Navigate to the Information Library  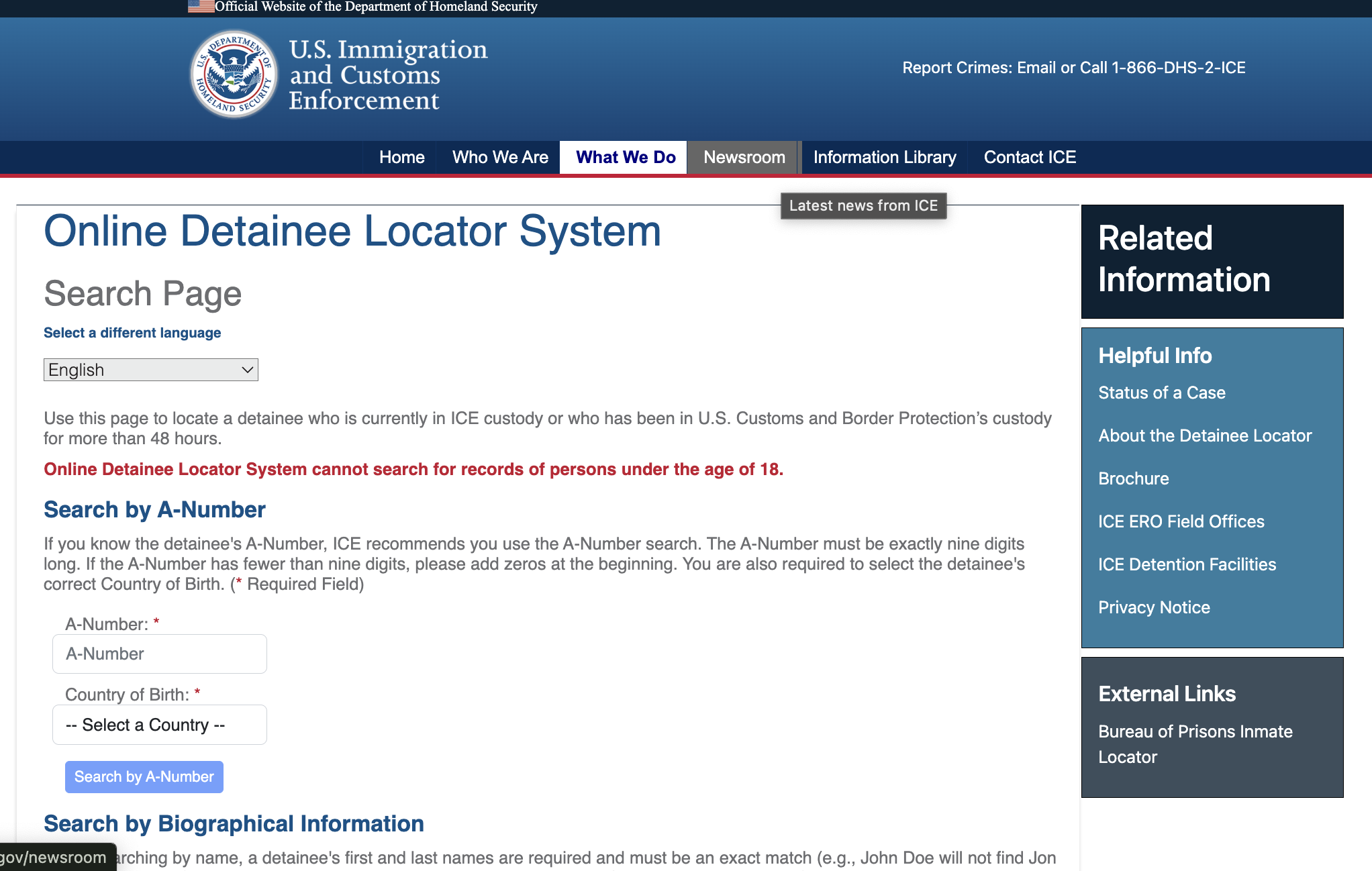[x=885, y=157]
